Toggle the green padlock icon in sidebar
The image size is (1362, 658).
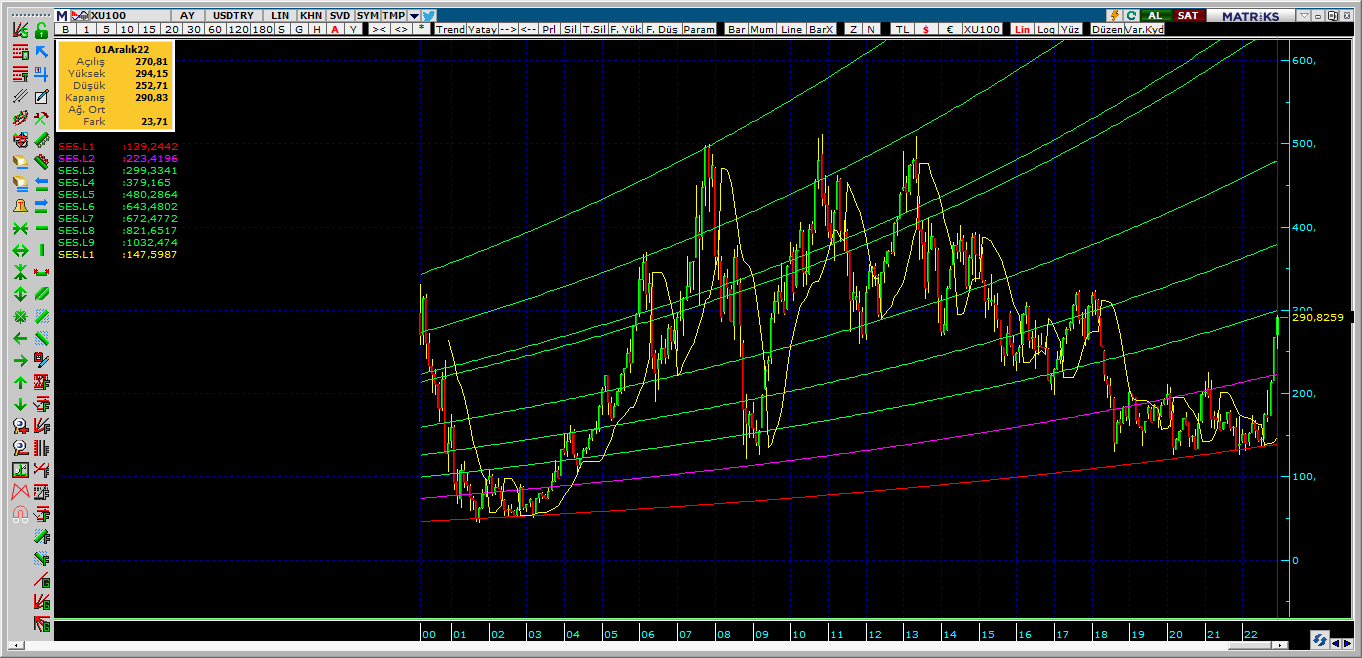point(42,30)
